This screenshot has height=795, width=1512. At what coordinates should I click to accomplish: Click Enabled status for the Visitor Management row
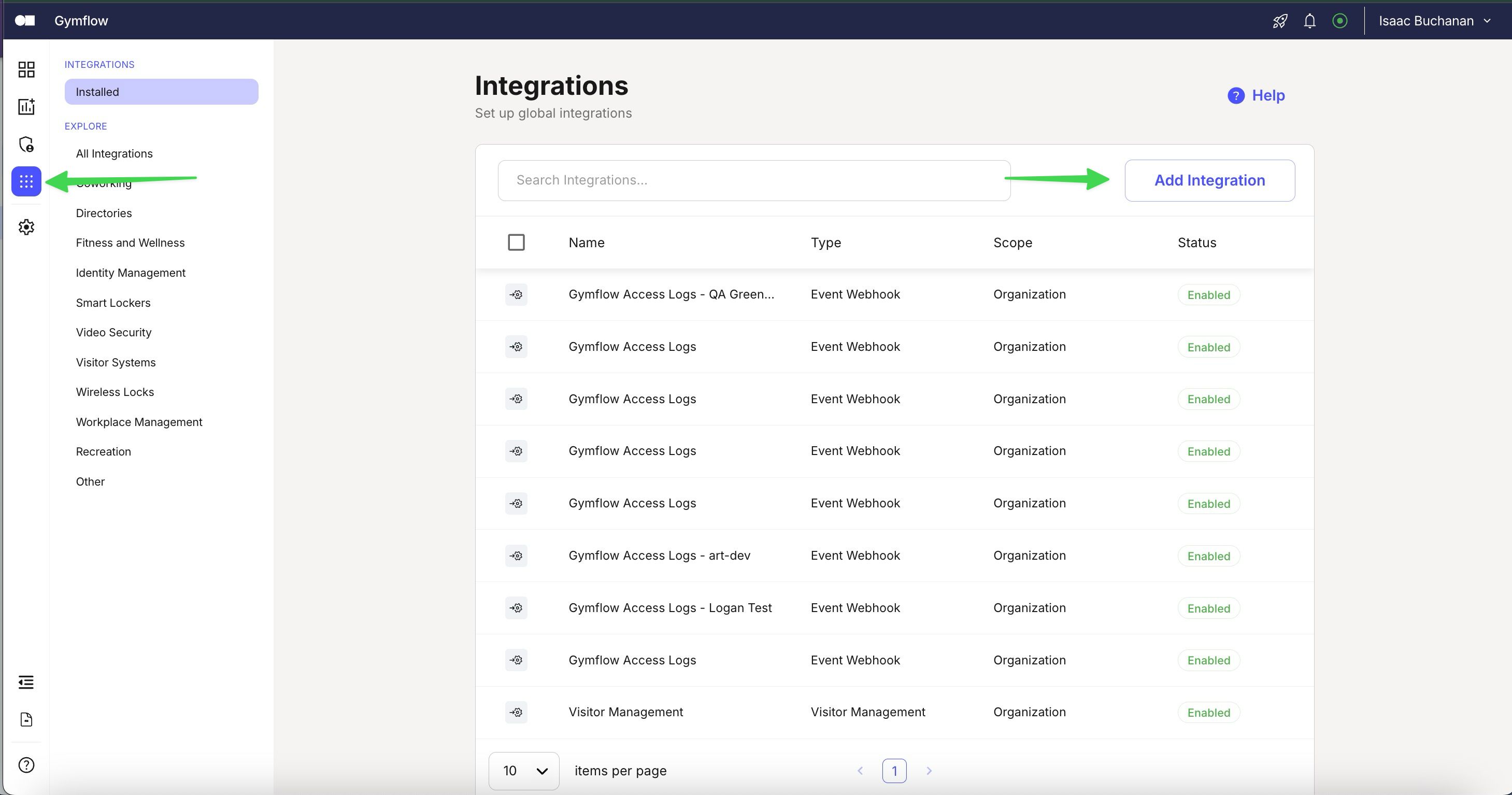(x=1208, y=713)
